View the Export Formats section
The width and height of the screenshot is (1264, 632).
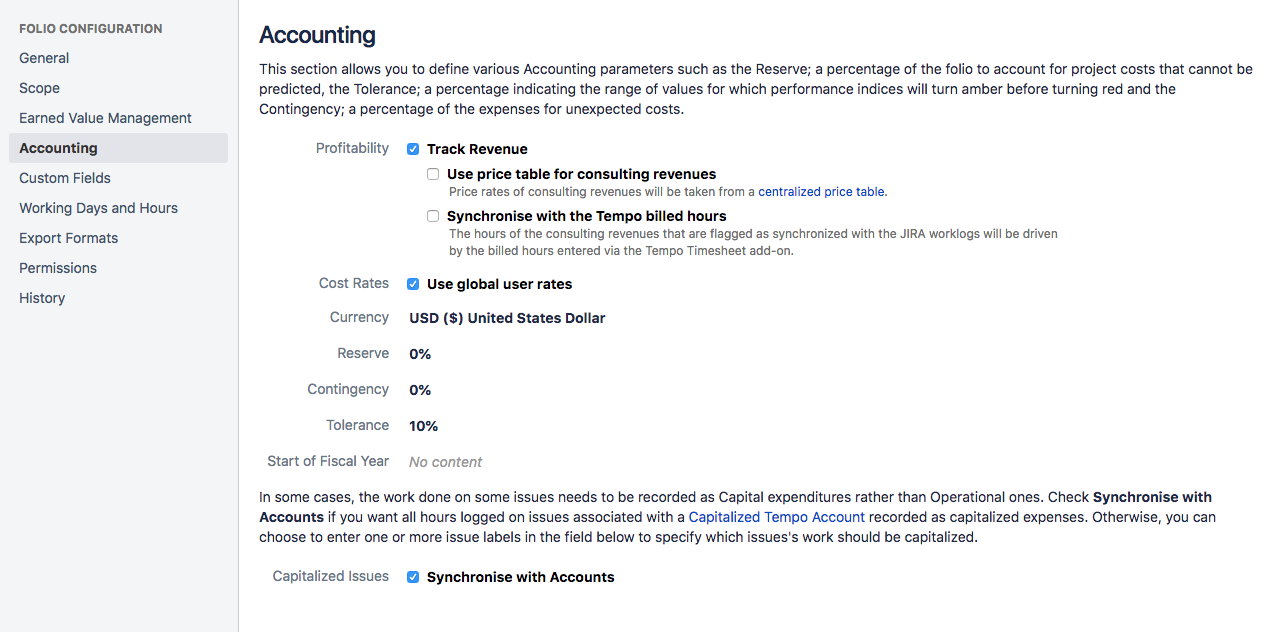pyautogui.click(x=68, y=238)
